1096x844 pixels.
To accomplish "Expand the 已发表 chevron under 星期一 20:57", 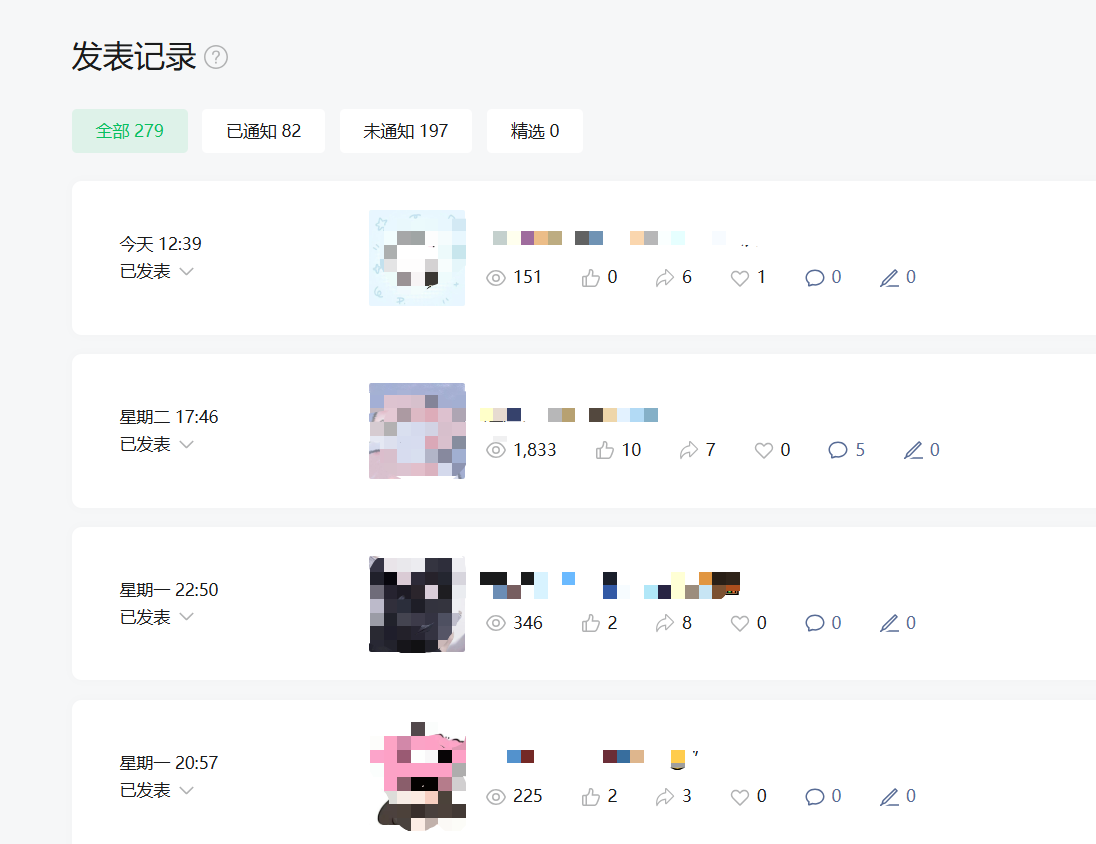I will tap(186, 790).
